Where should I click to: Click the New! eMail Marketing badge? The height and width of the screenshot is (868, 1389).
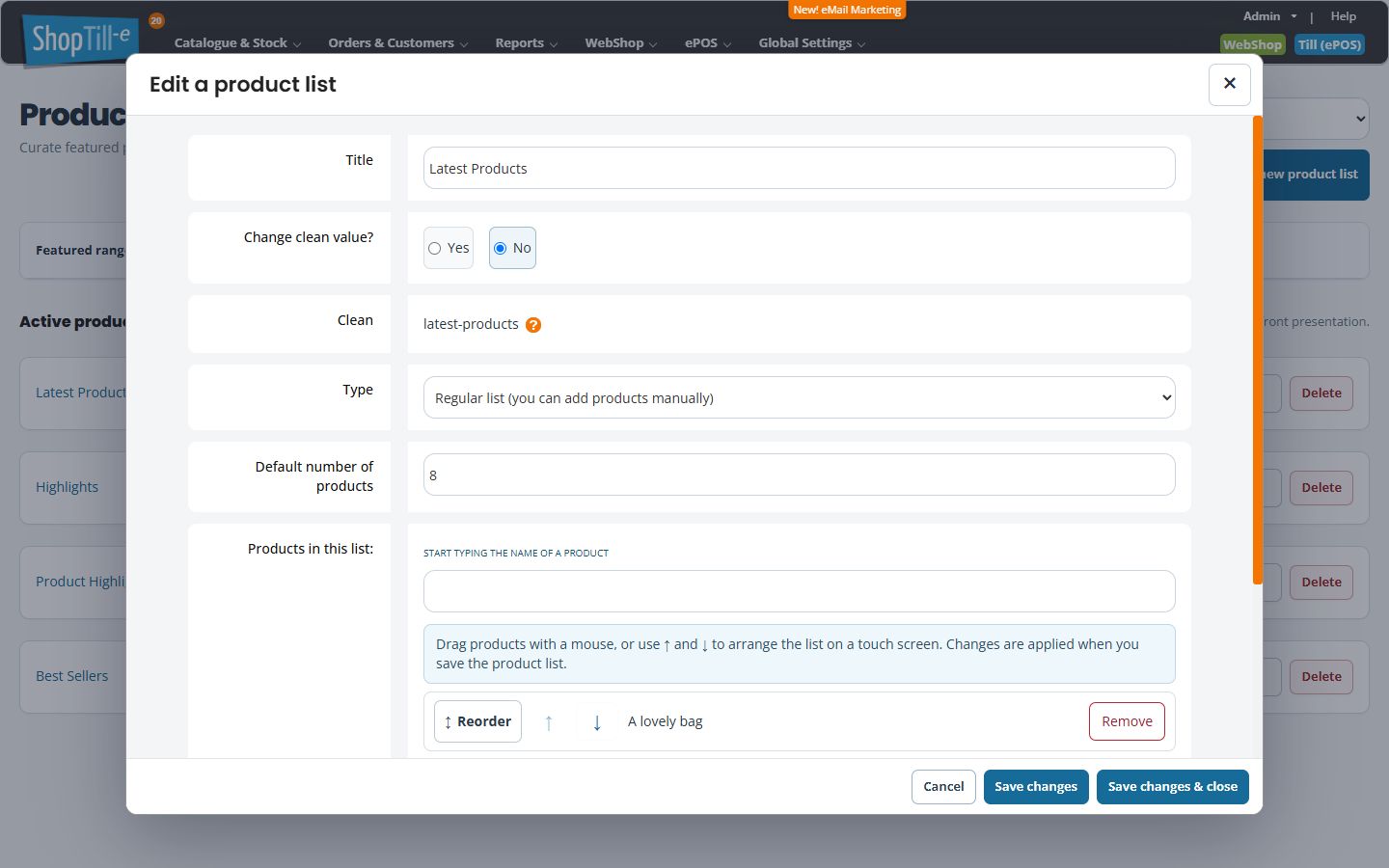tap(847, 10)
